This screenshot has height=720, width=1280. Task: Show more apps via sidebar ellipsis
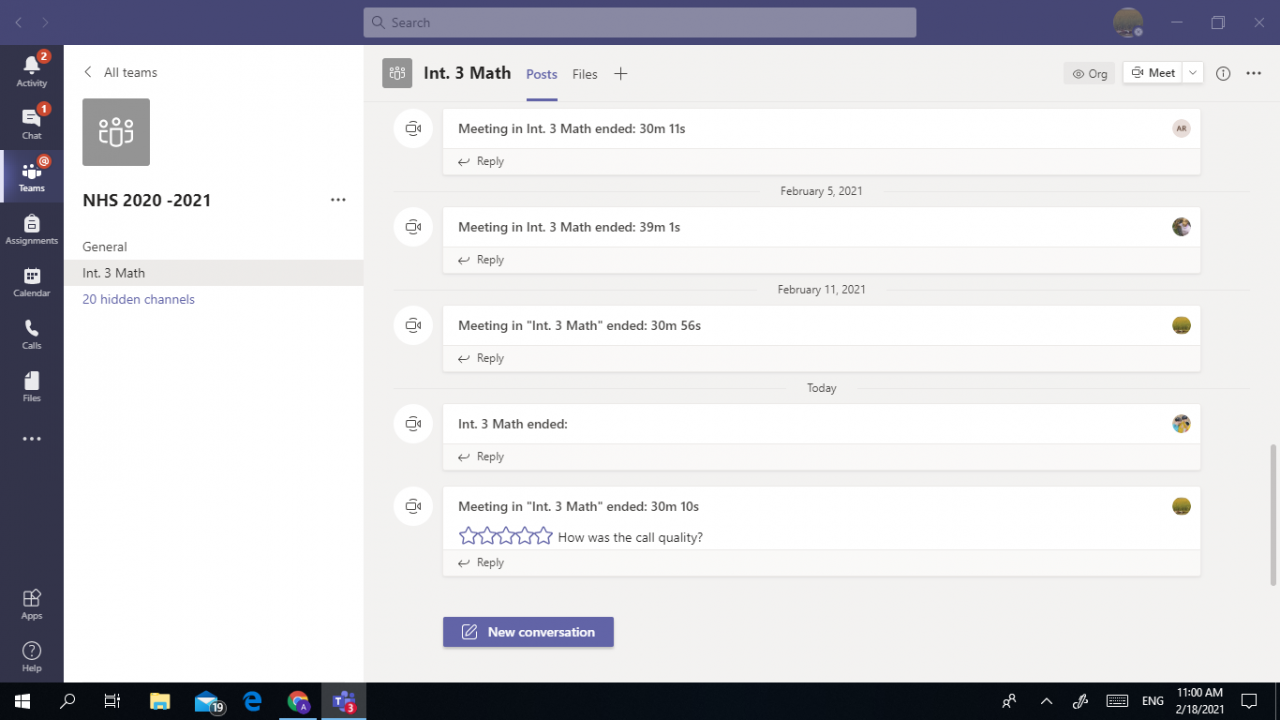pyautogui.click(x=32, y=438)
